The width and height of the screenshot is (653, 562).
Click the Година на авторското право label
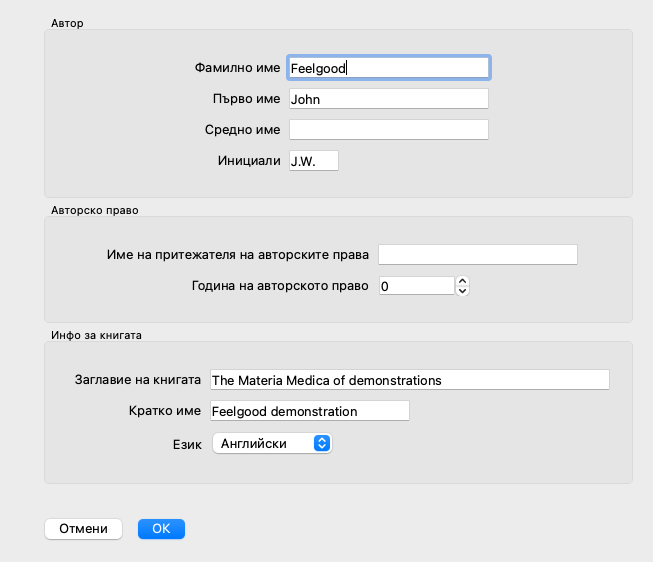coord(280,286)
